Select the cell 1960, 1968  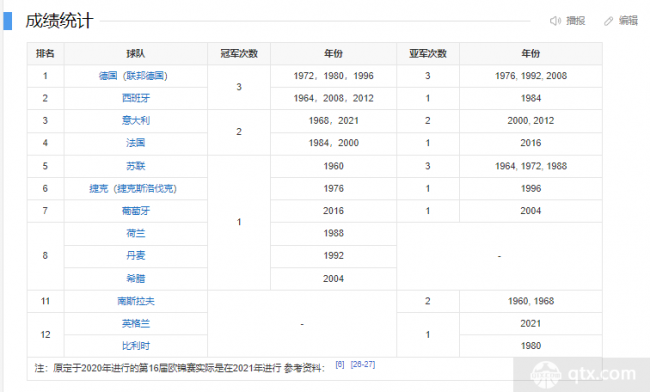click(531, 301)
